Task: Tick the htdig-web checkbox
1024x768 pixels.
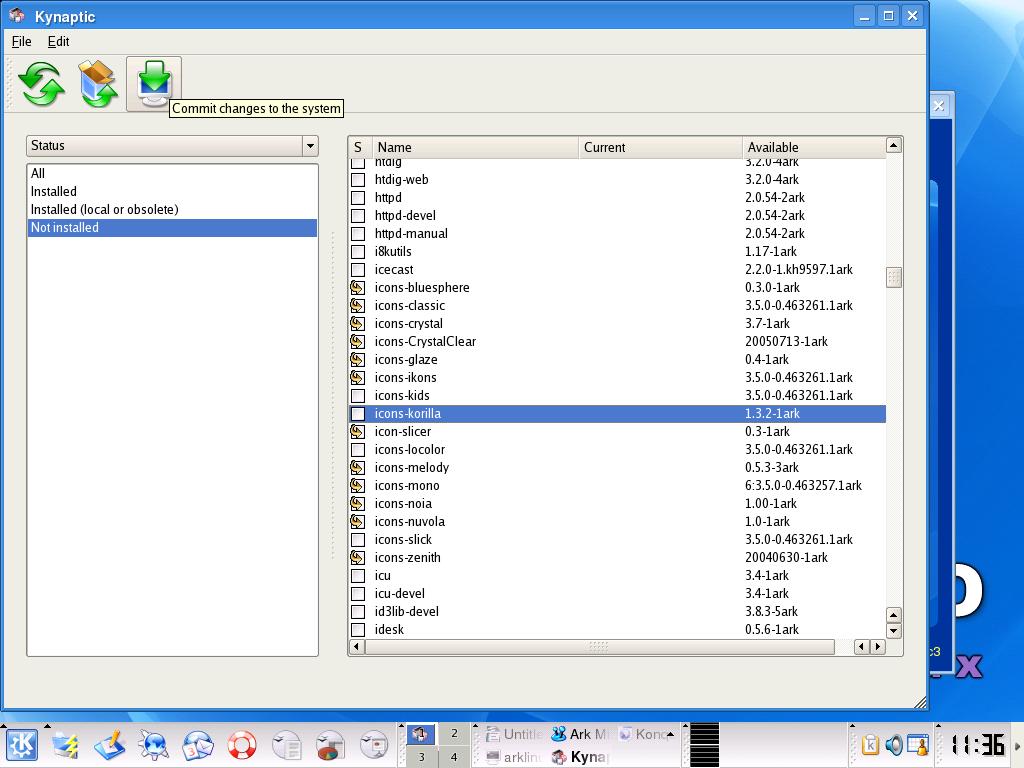Action: (358, 180)
